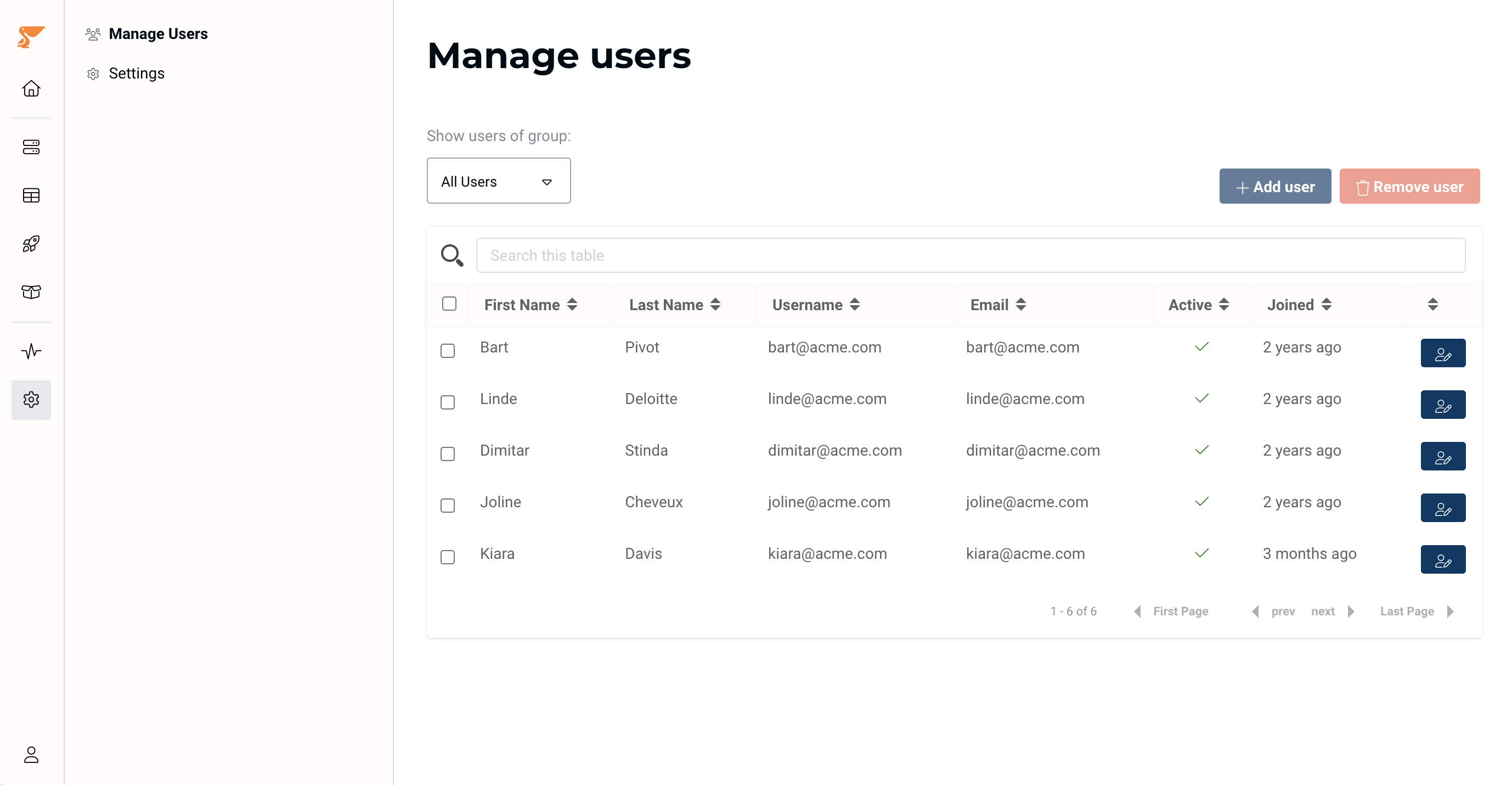1512x785 pixels.
Task: Click Last Page right arrow icon
Action: click(1451, 611)
